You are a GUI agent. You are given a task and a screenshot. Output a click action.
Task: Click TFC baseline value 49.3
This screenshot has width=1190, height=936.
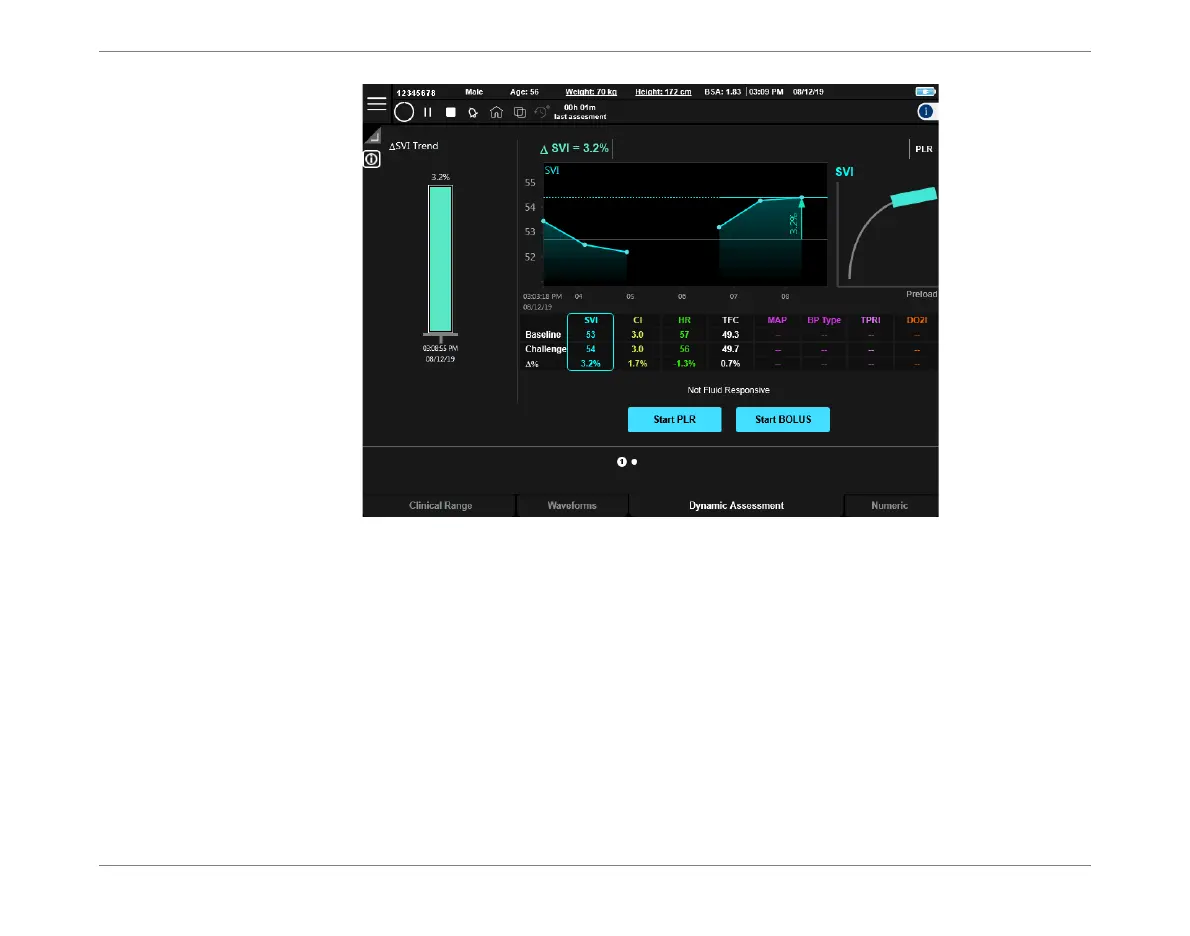click(x=730, y=335)
